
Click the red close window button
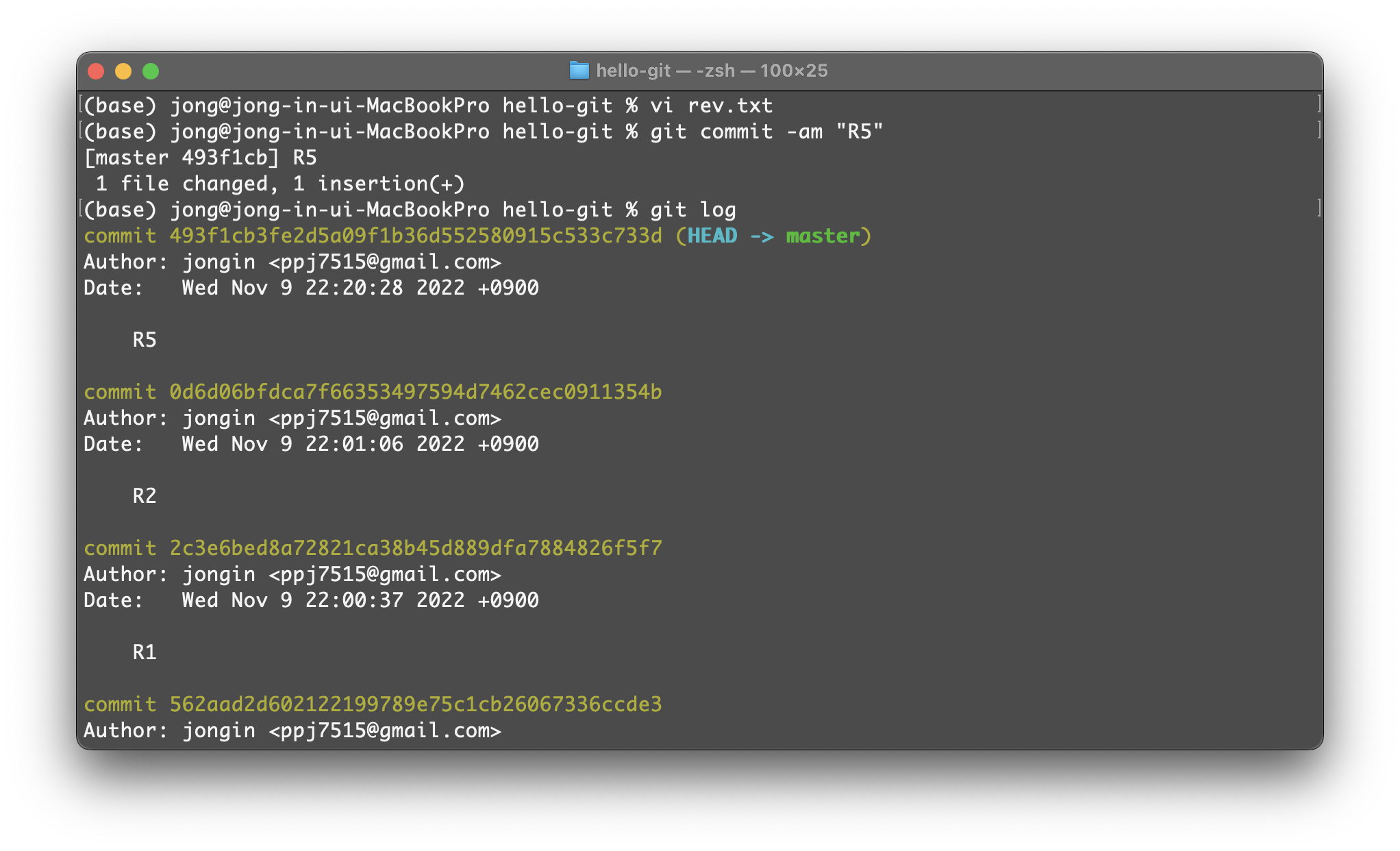click(96, 71)
